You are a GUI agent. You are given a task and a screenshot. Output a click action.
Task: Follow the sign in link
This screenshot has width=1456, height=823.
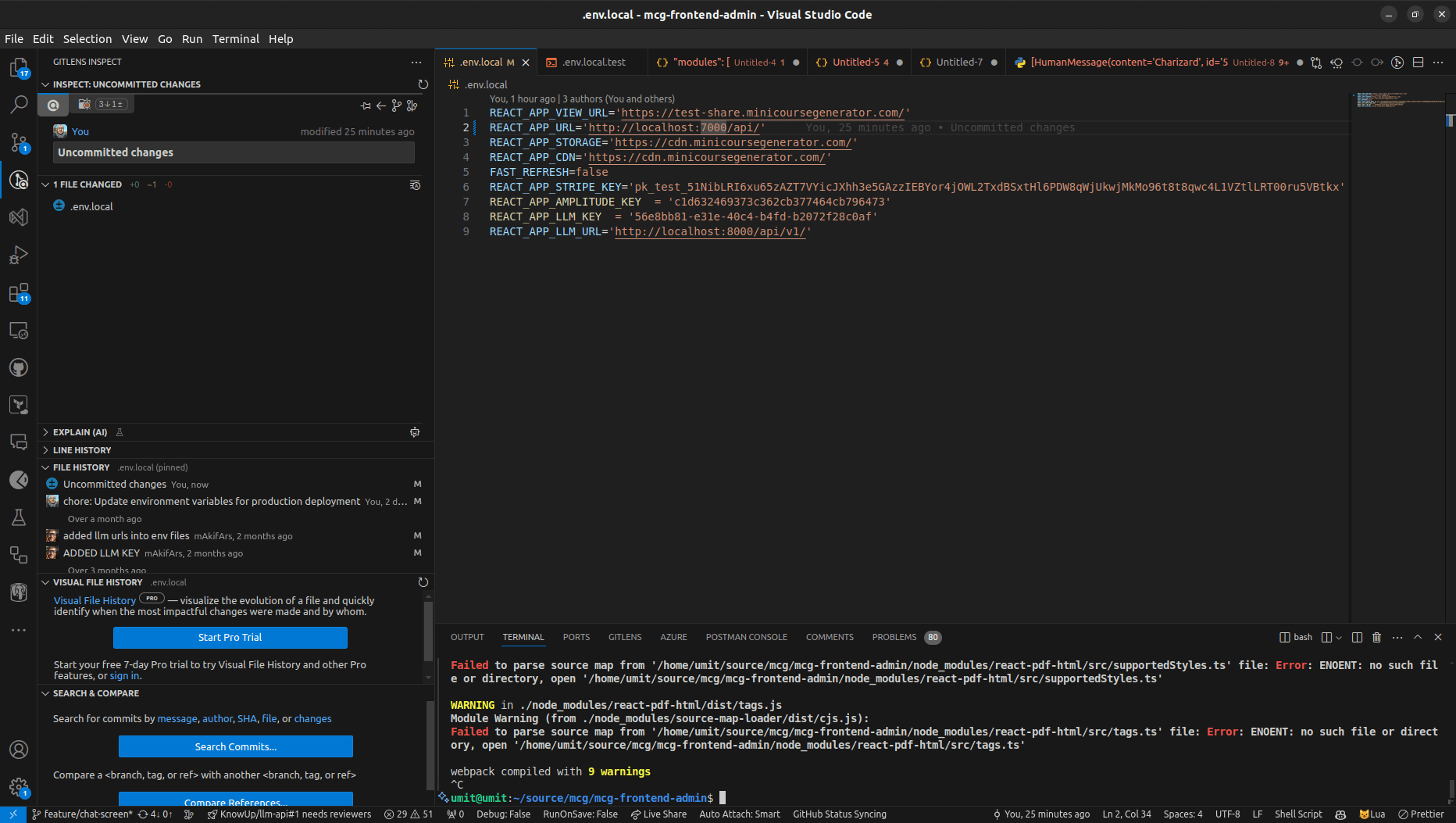click(125, 676)
